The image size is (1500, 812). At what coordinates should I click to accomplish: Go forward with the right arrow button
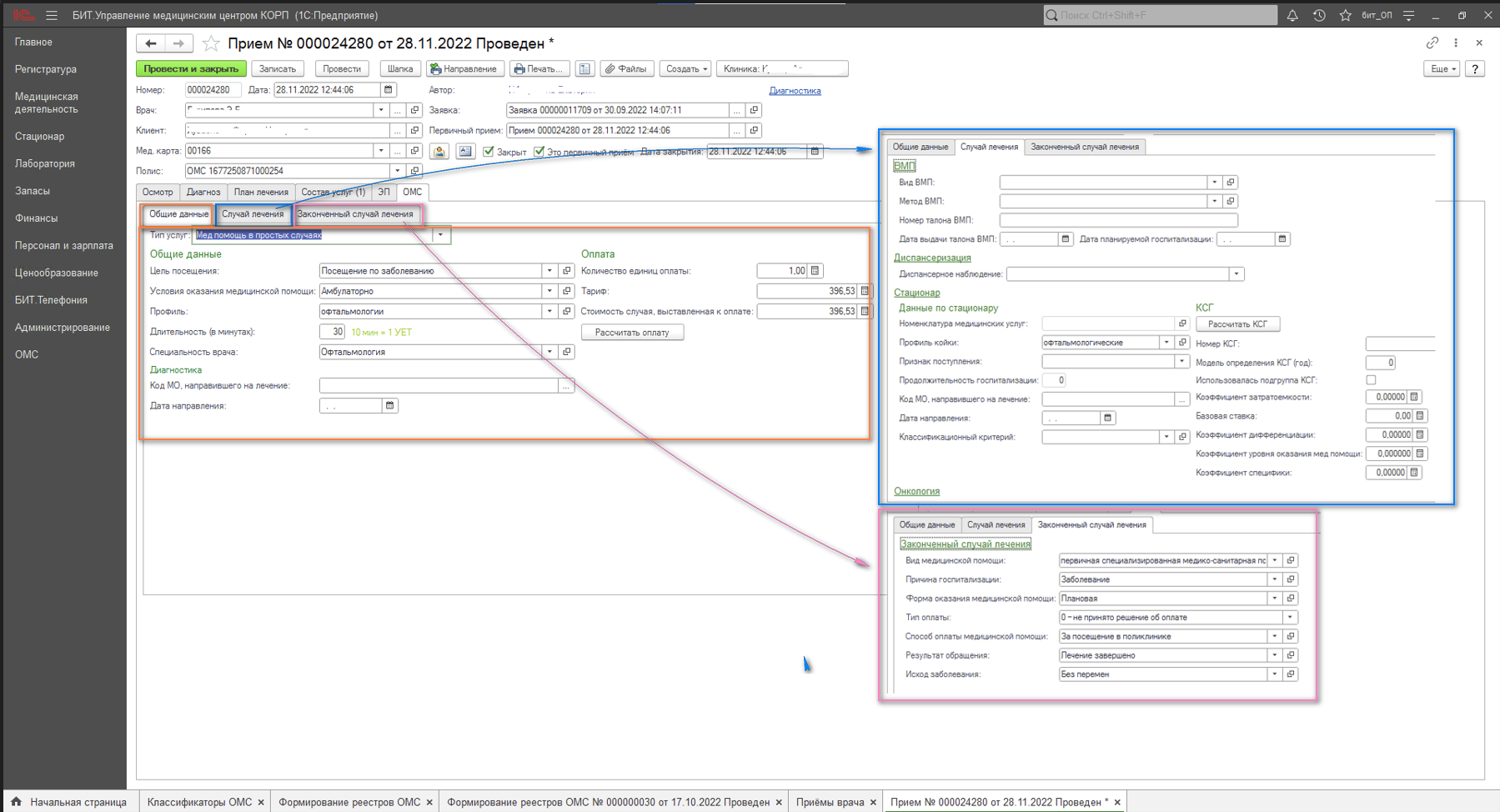(178, 43)
